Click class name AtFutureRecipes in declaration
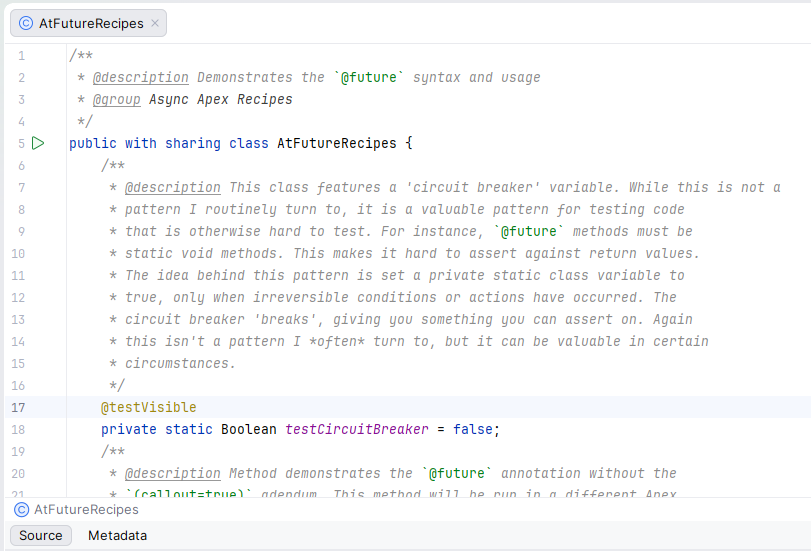The image size is (811, 551). (x=337, y=143)
